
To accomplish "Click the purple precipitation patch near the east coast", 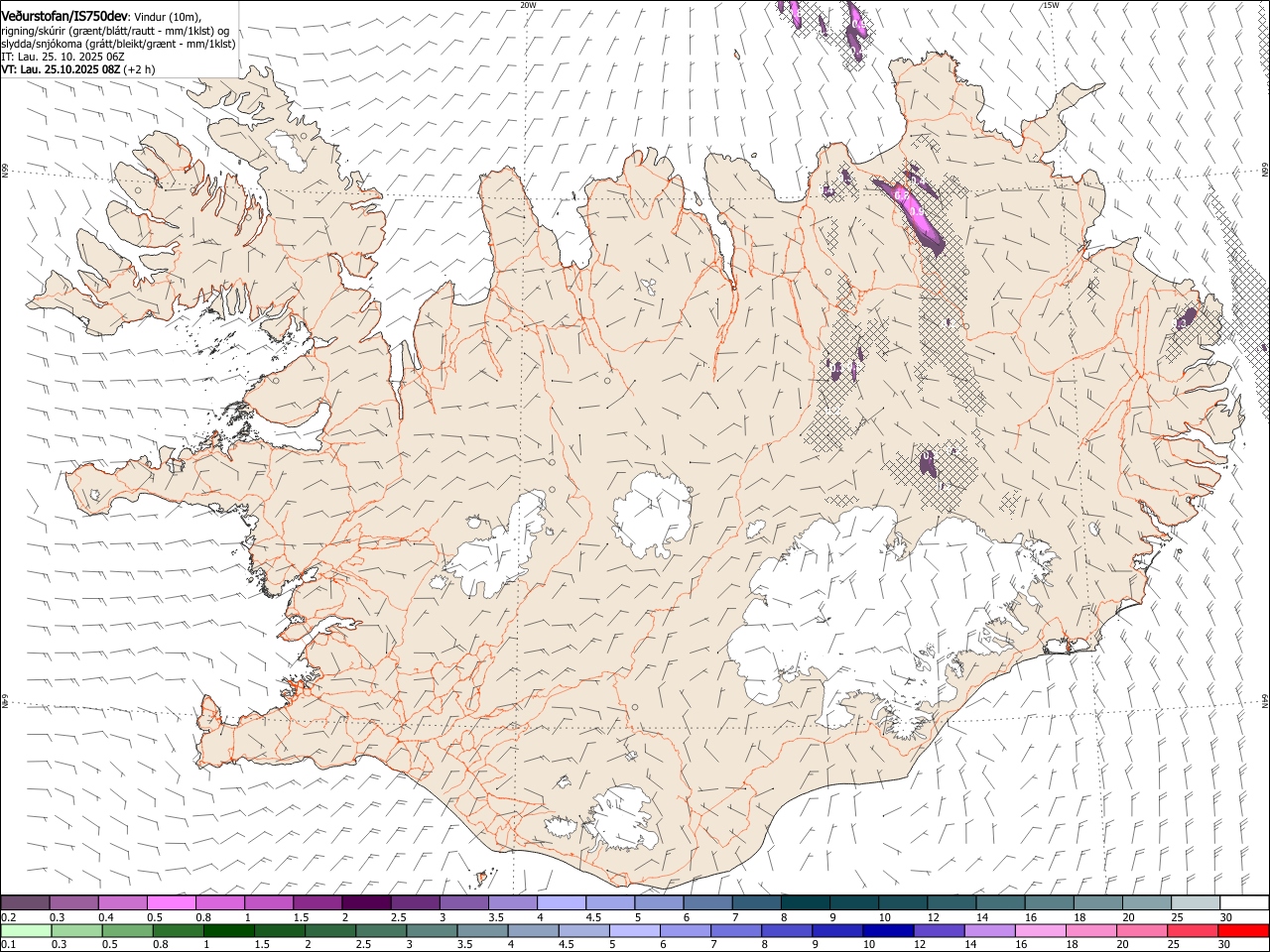I will 1186,318.
